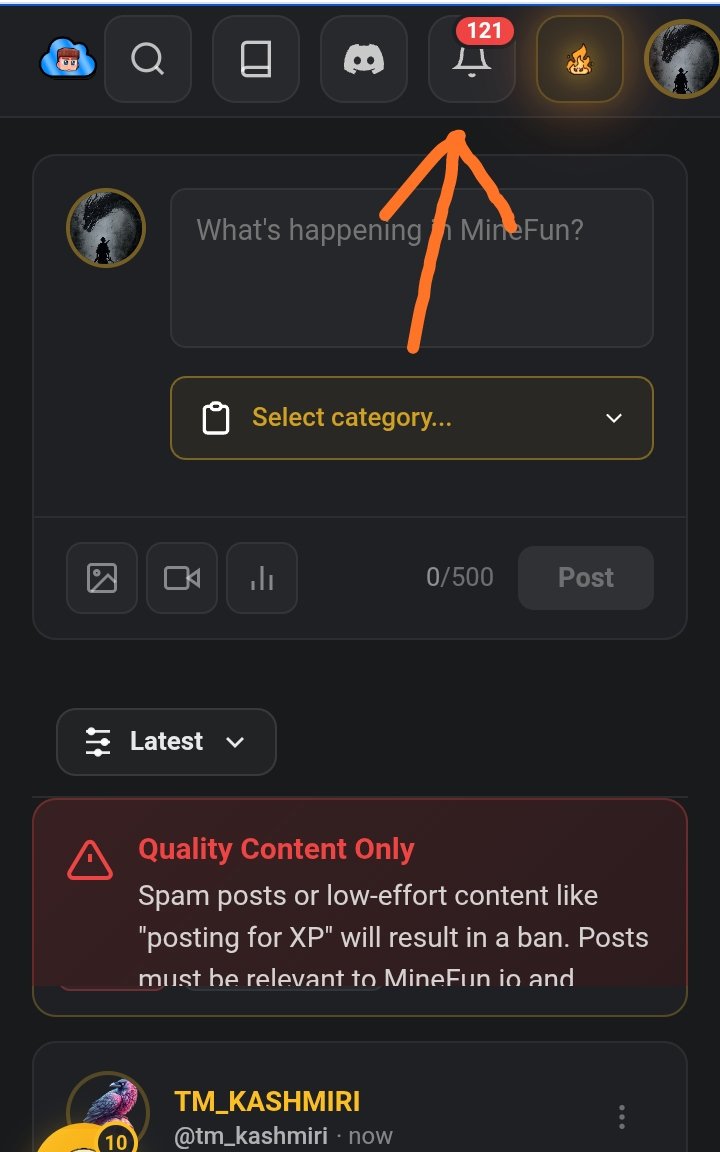This screenshot has height=1152, width=720.
Task: Attach a video with the camera icon
Action: (x=181, y=577)
